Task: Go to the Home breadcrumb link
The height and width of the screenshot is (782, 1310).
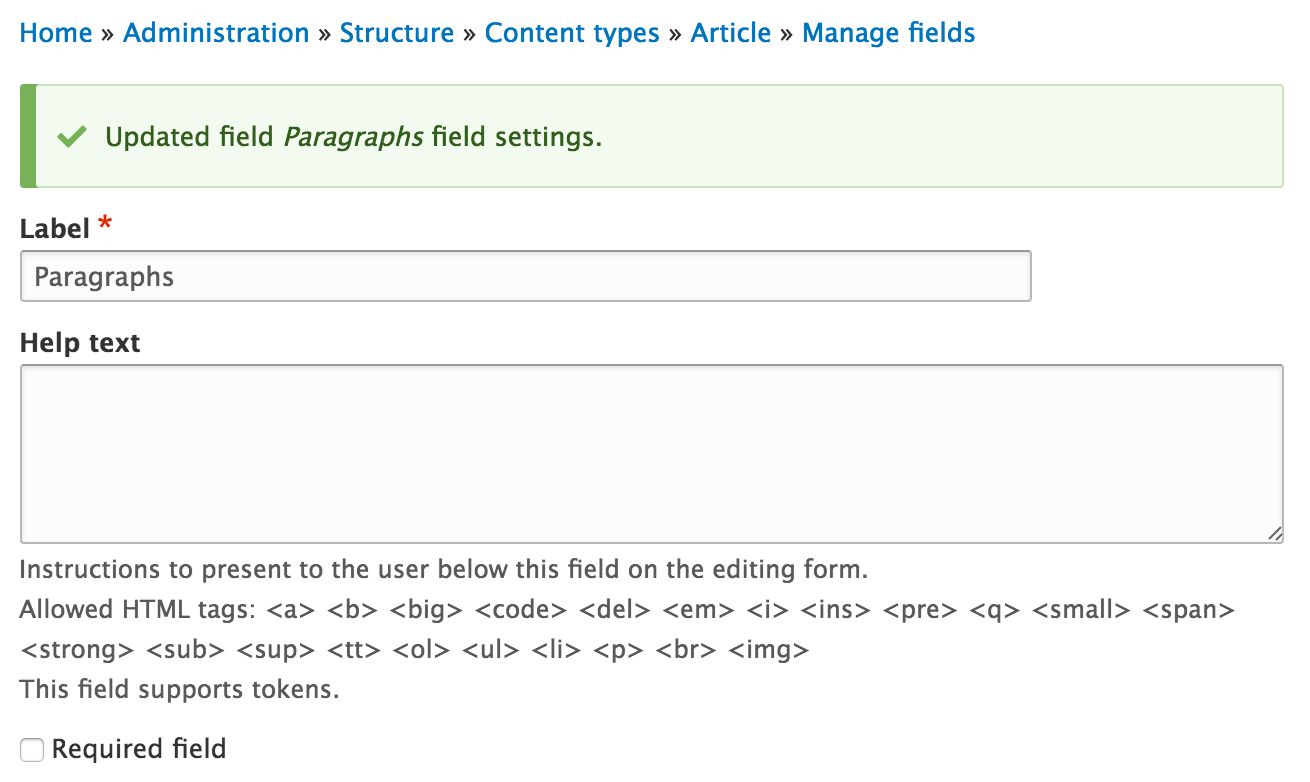Action: 56,33
